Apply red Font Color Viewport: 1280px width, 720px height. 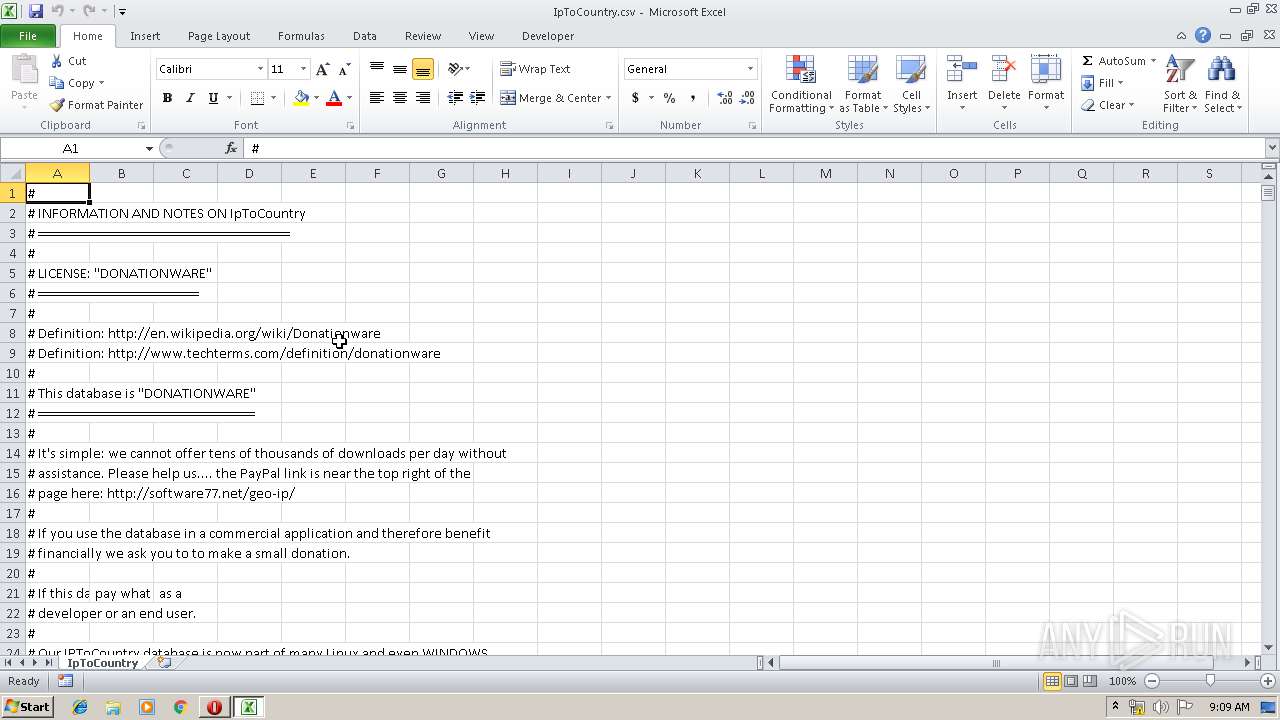[334, 98]
